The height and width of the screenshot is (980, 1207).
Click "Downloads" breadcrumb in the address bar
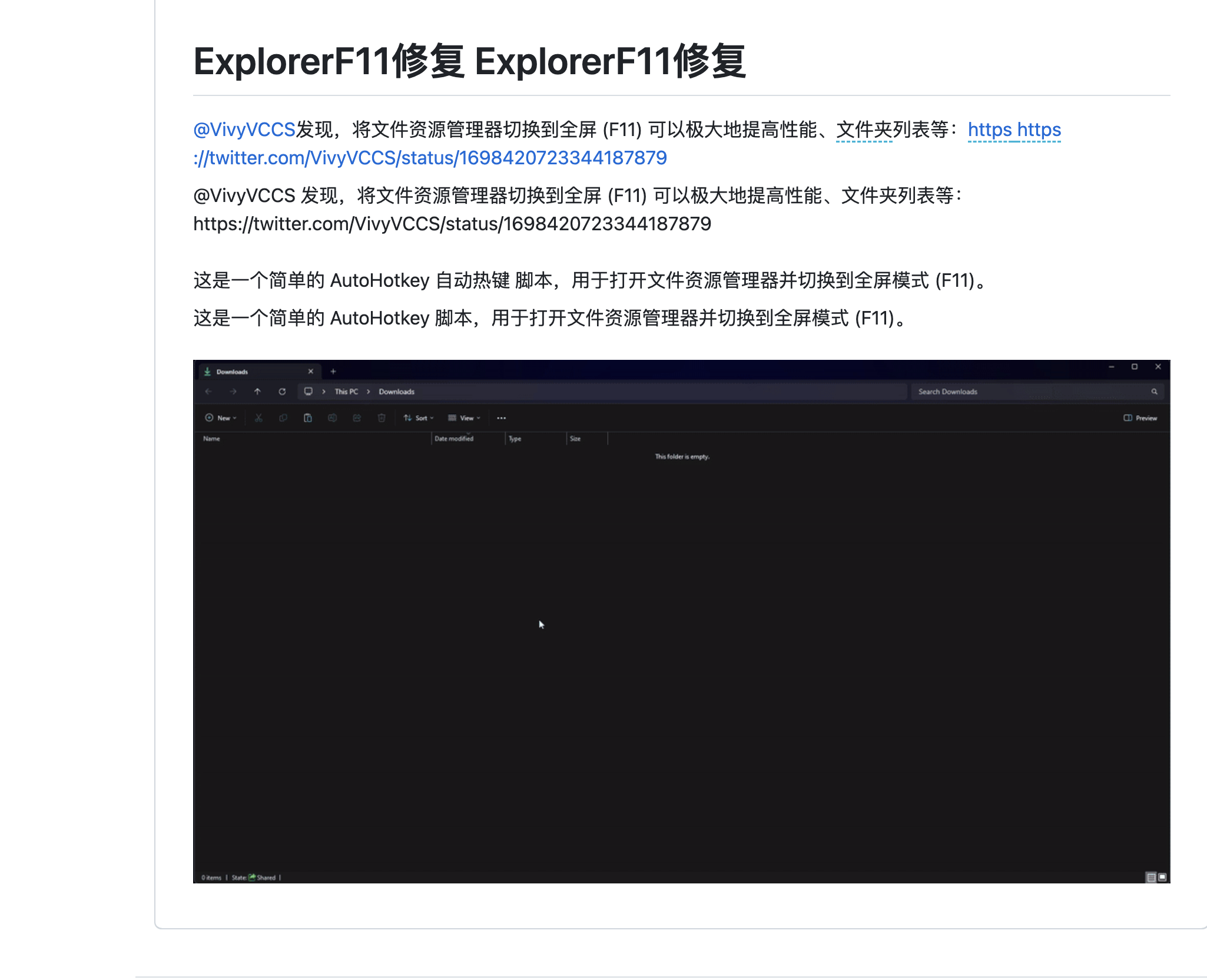pyautogui.click(x=396, y=392)
